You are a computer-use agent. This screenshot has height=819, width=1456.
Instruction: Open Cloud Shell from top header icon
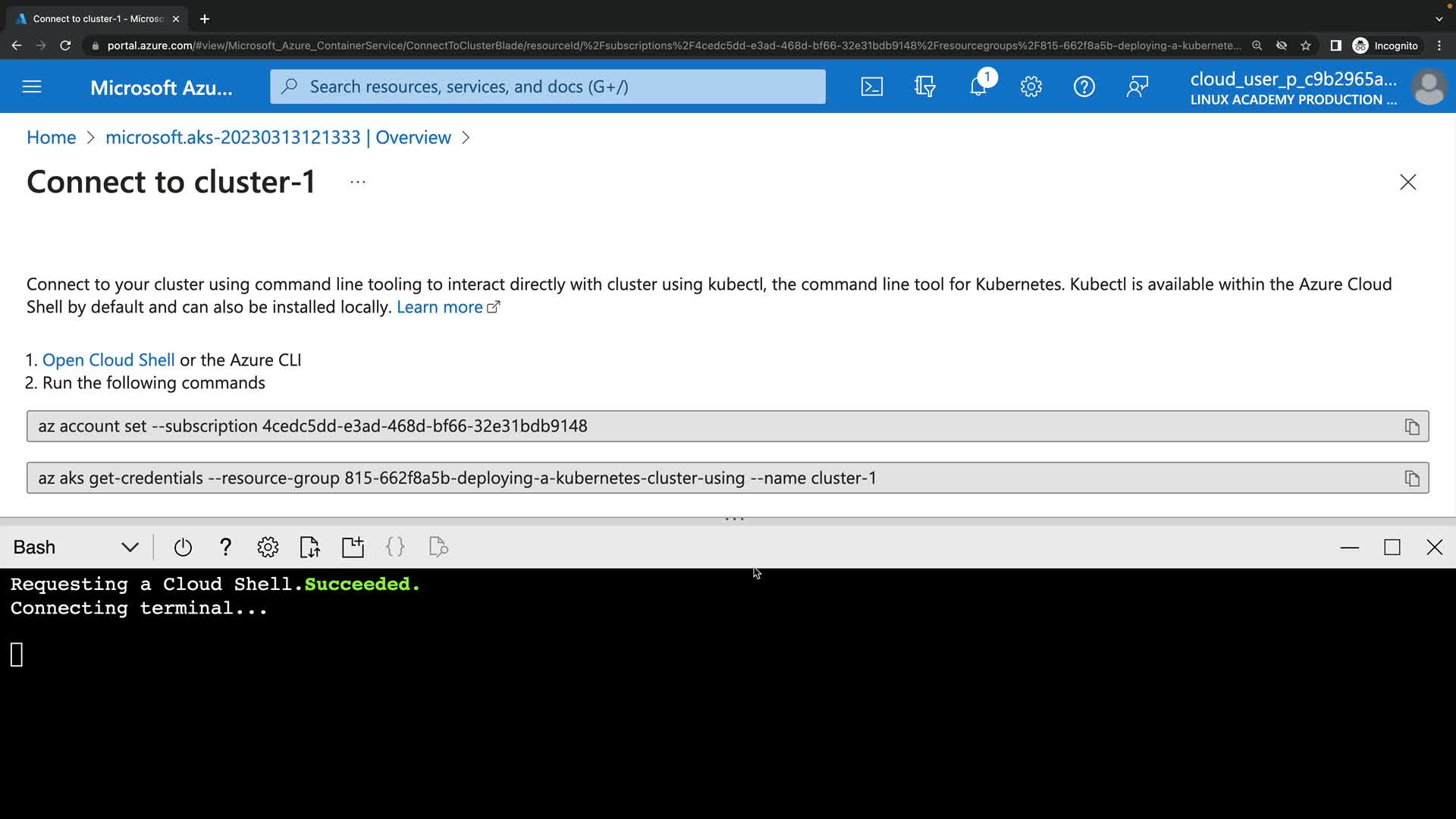click(x=872, y=86)
